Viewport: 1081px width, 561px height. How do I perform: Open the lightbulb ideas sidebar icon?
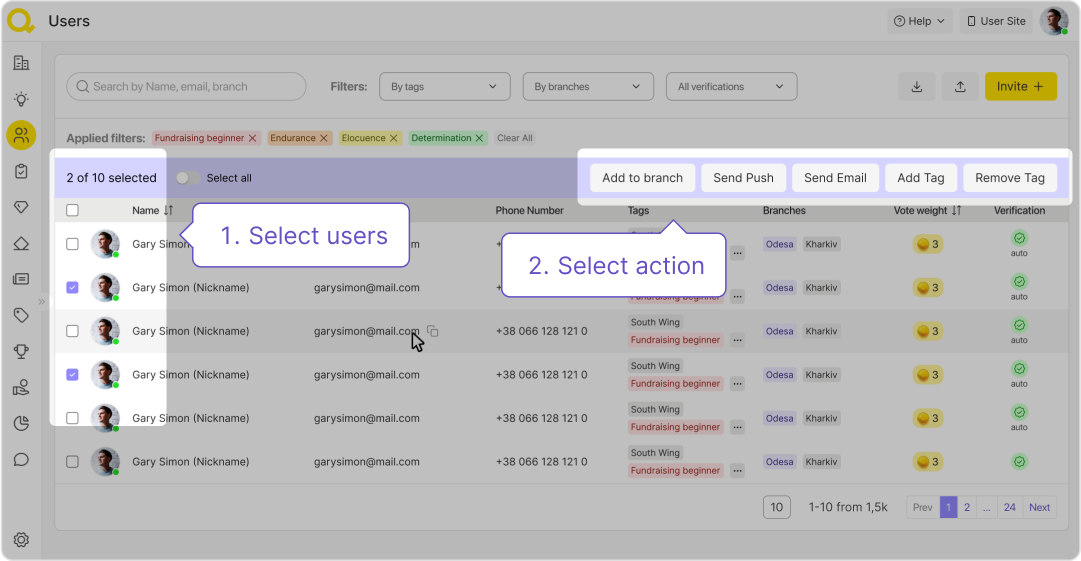pos(21,99)
